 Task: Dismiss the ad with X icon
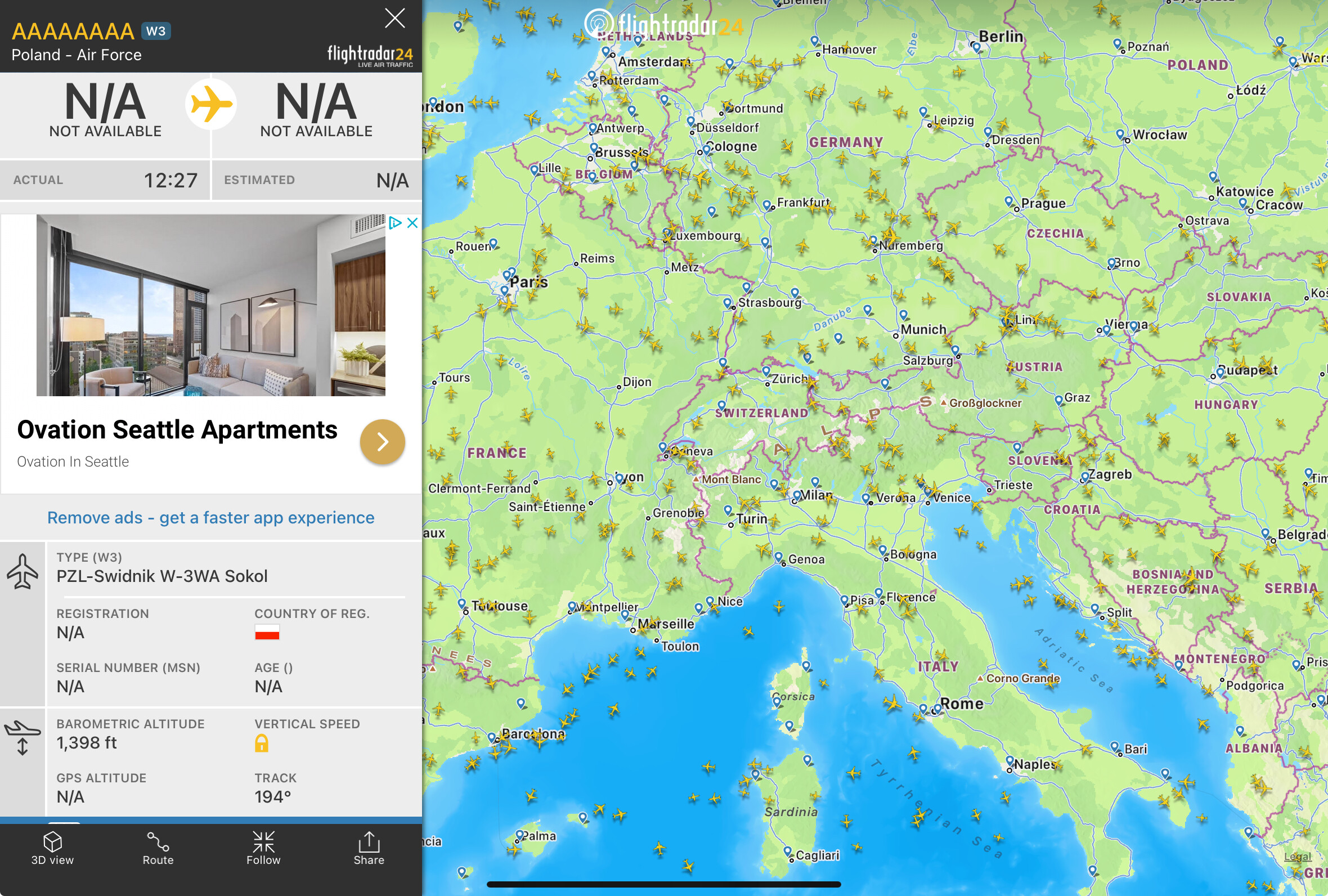point(412,223)
